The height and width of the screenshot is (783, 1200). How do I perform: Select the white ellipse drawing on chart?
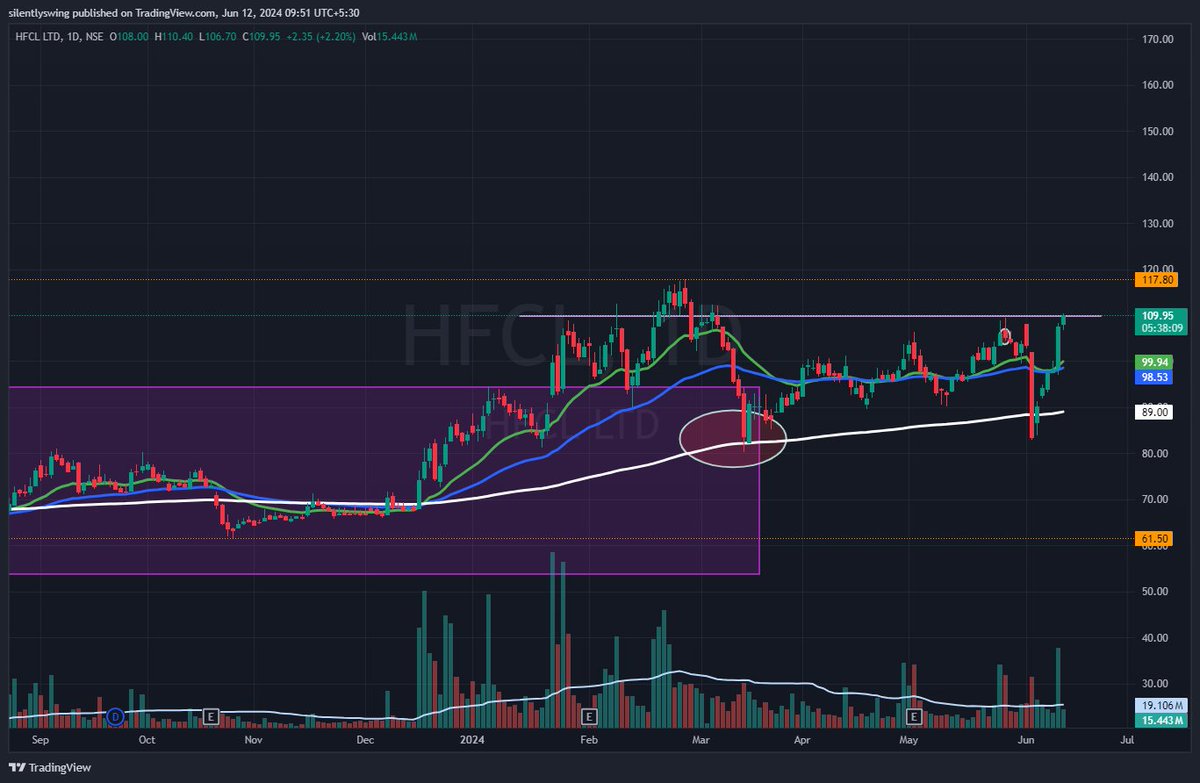[733, 438]
